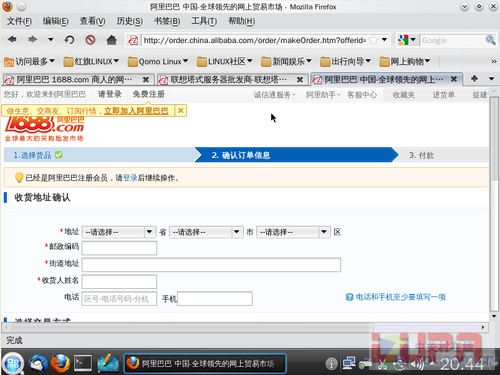Open the city 请选择 dropdown

206,232
